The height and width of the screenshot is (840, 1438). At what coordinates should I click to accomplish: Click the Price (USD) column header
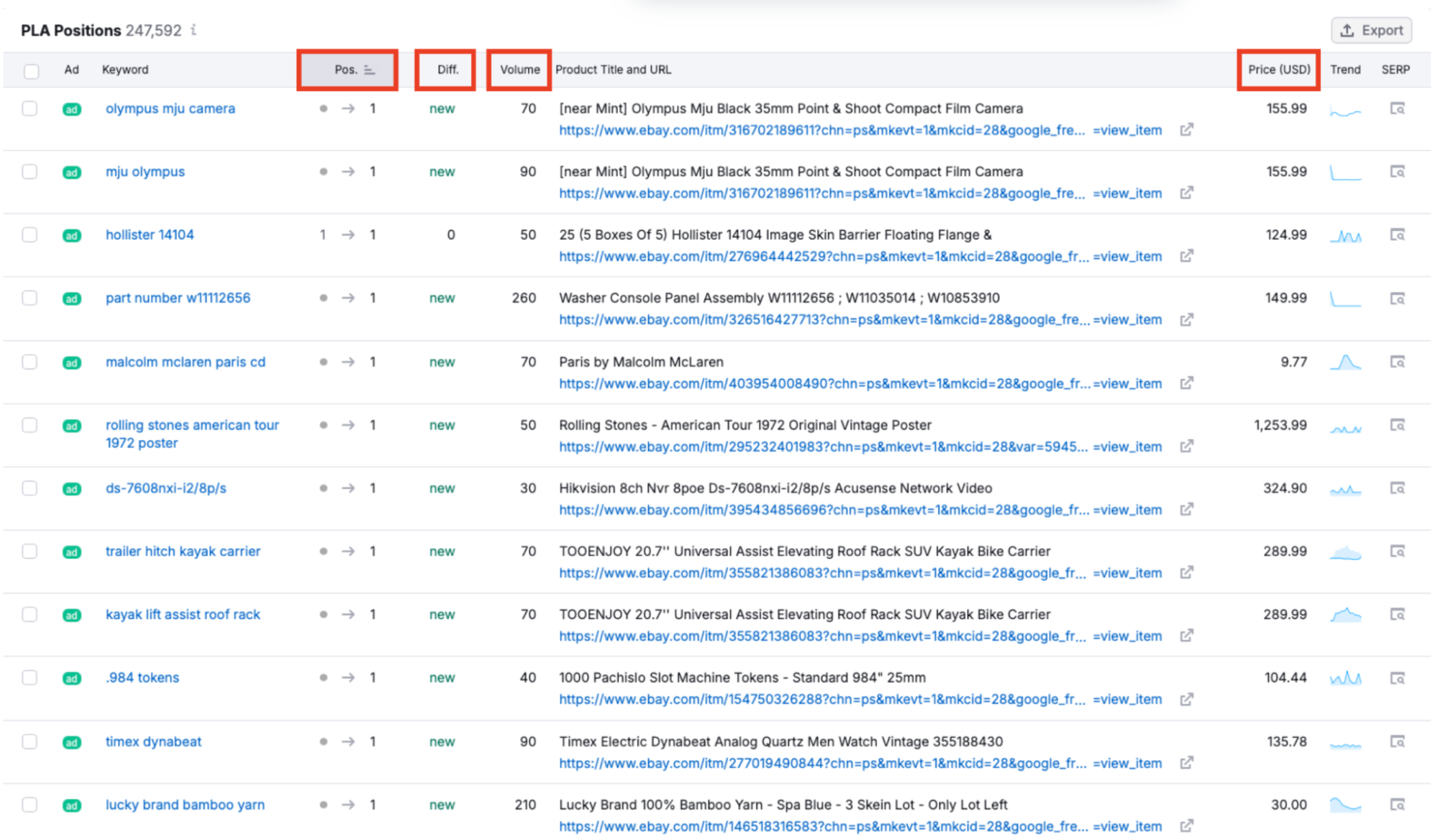point(1279,70)
